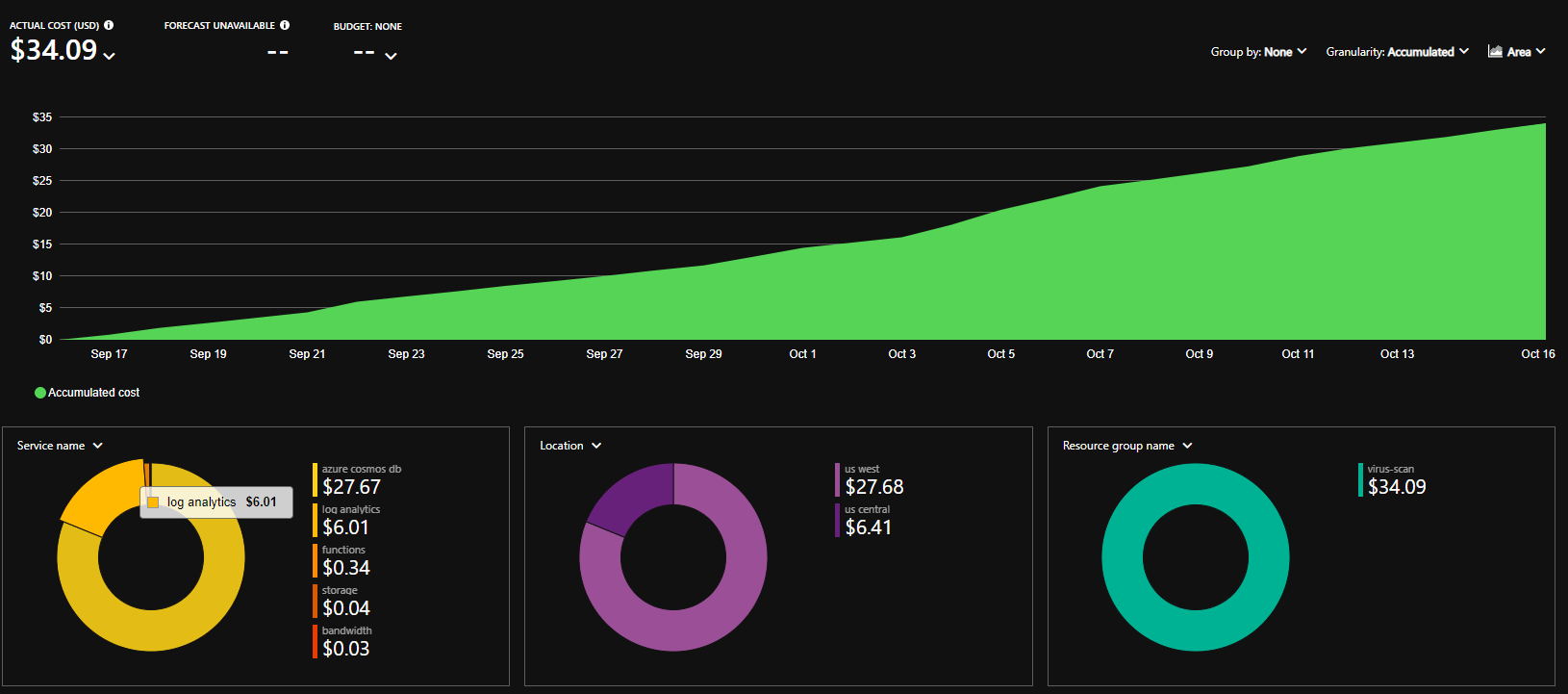Open the Resource group name pivot dropdown
The height and width of the screenshot is (694, 1568).
coord(1127,446)
